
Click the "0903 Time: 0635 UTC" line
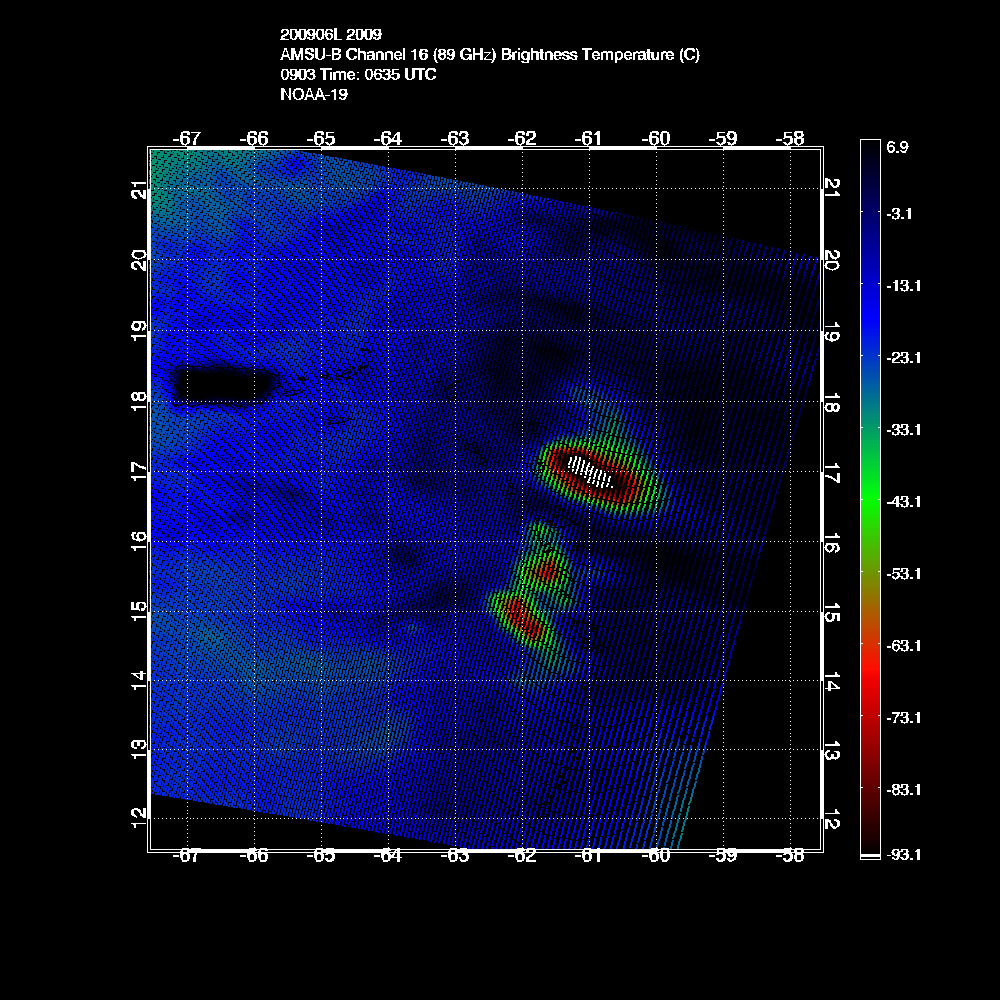tap(358, 75)
